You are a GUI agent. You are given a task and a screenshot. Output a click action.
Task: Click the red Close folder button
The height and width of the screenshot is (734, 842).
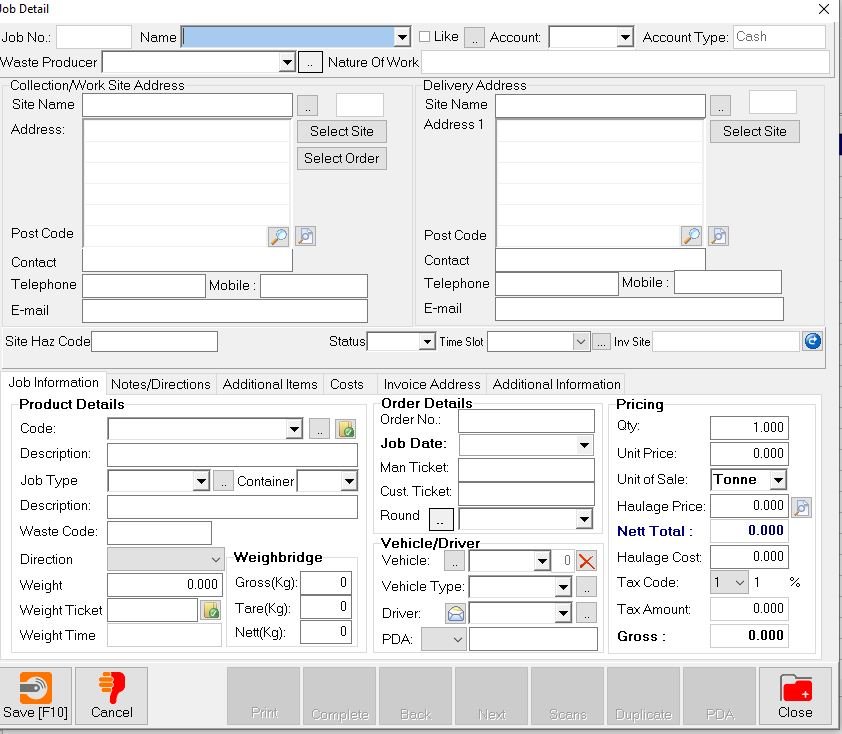point(795,696)
